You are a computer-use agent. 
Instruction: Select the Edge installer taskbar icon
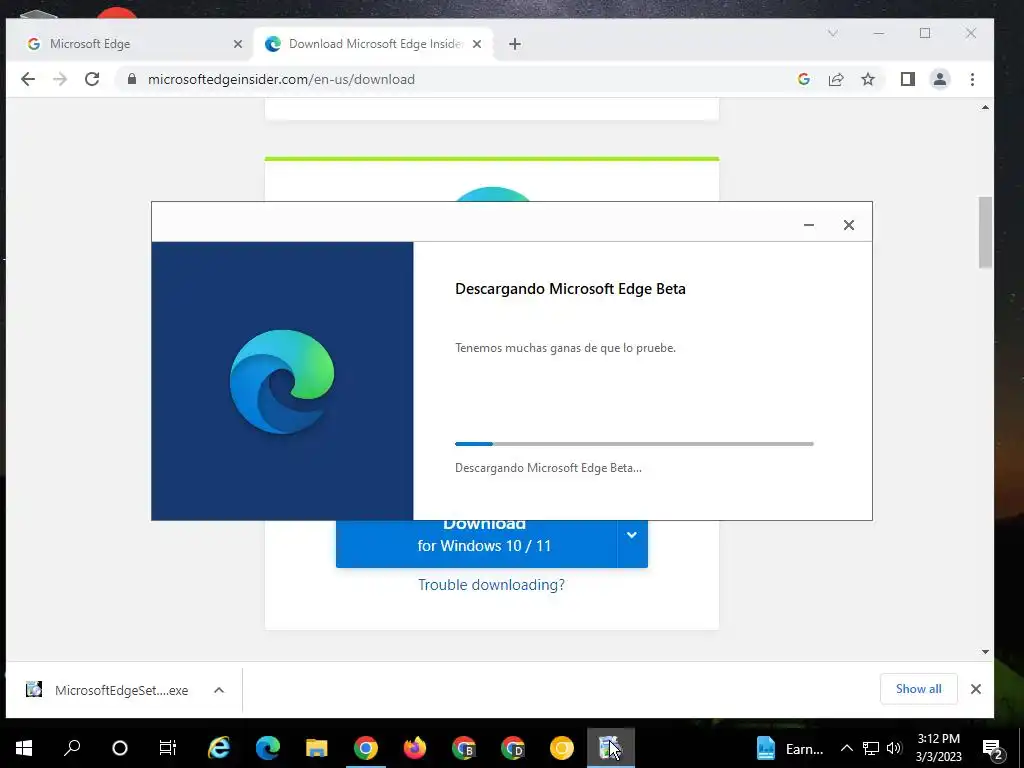tap(611, 748)
